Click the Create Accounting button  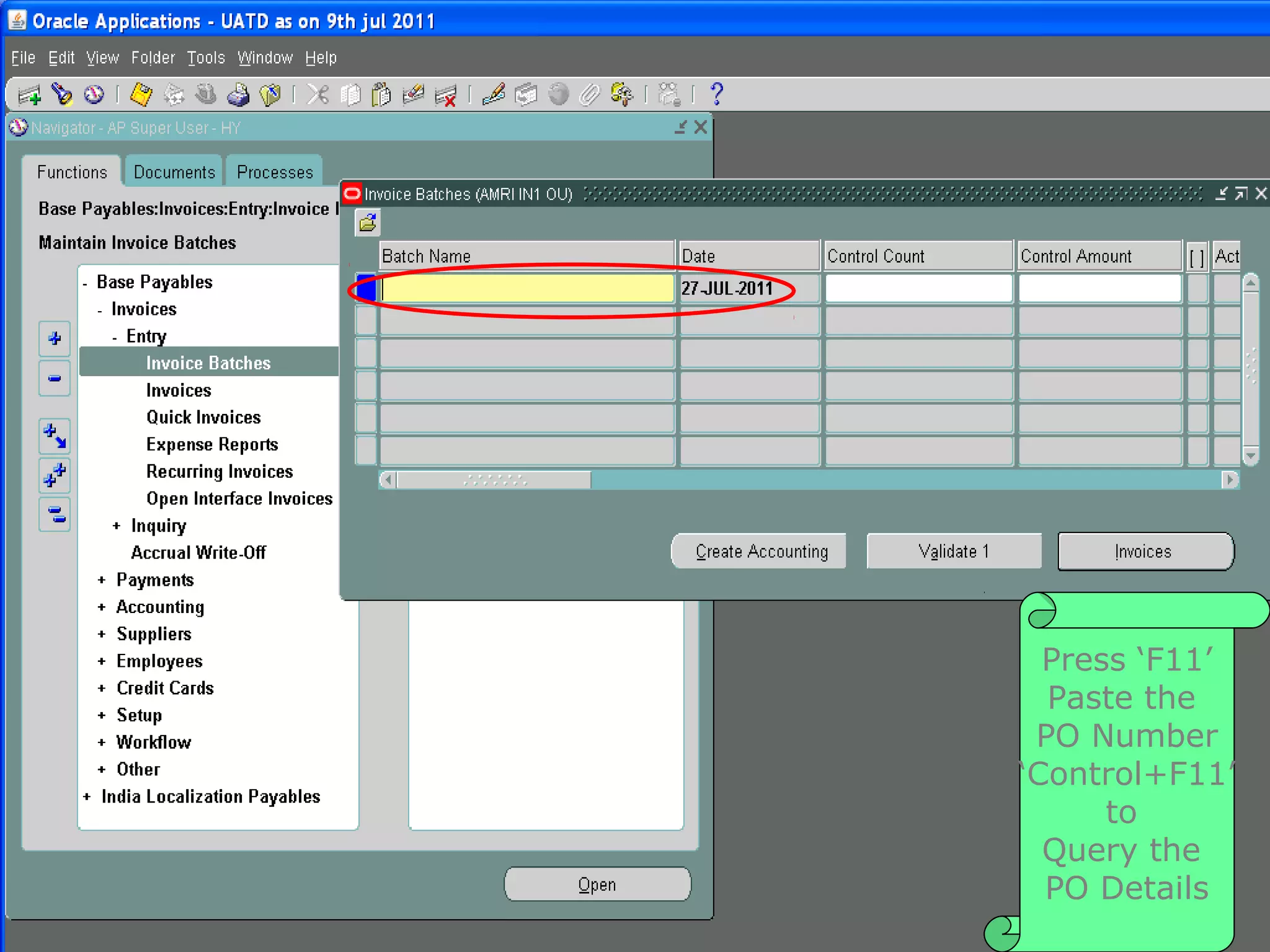pos(761,551)
